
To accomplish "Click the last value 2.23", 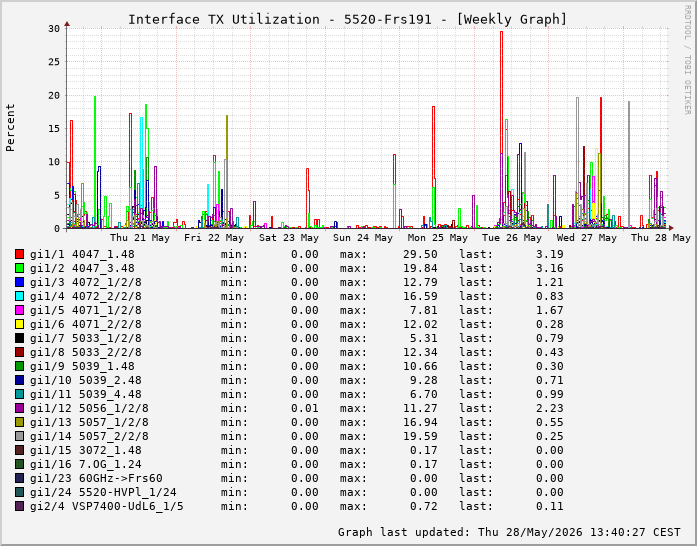I will pyautogui.click(x=550, y=408).
